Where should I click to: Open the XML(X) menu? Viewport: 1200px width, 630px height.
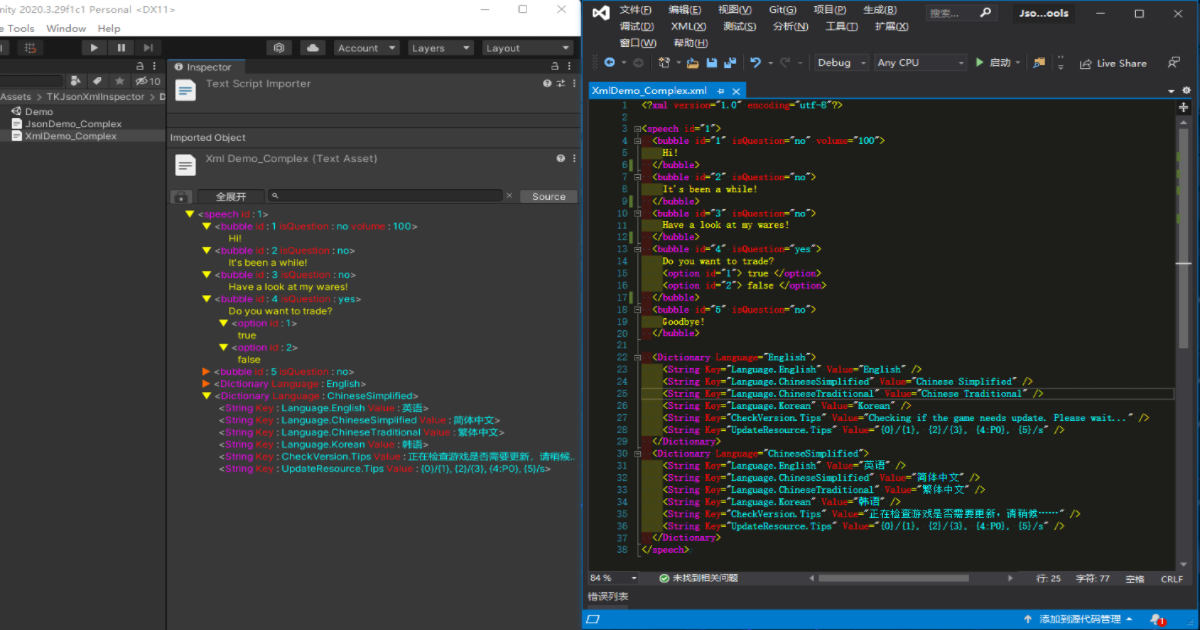tap(688, 26)
